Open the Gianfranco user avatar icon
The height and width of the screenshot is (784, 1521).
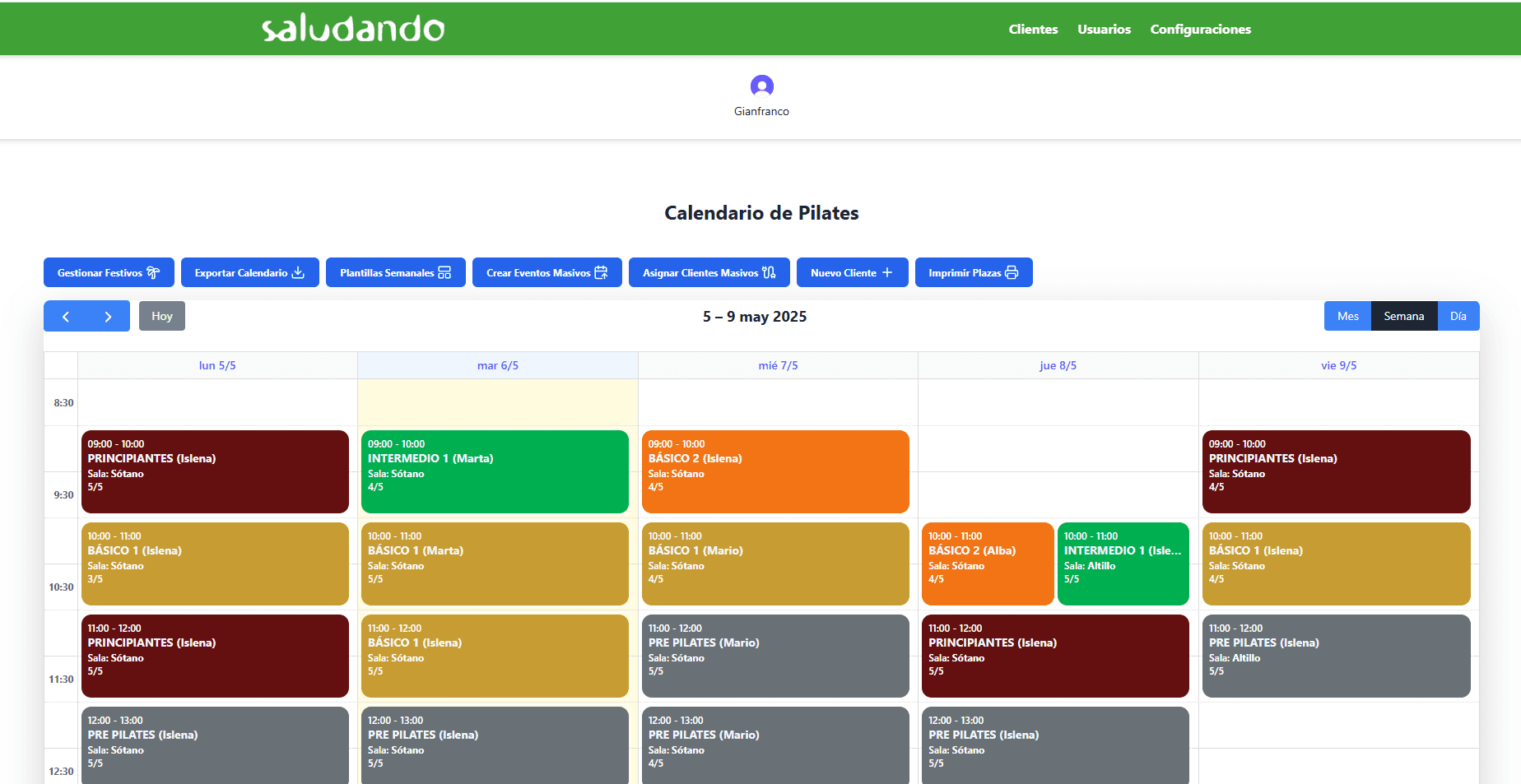pyautogui.click(x=760, y=87)
